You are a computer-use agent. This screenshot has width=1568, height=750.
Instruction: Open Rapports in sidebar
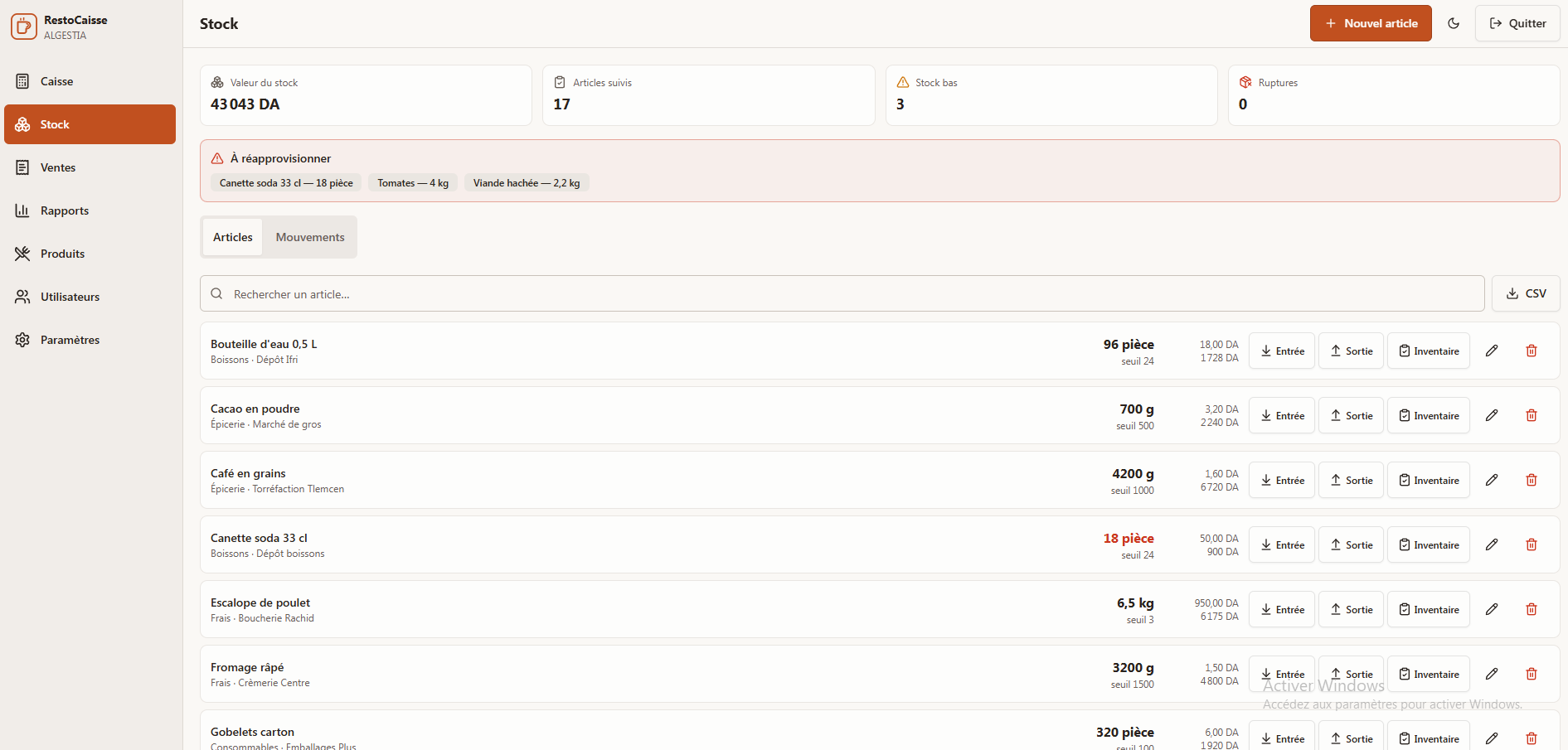(90, 210)
